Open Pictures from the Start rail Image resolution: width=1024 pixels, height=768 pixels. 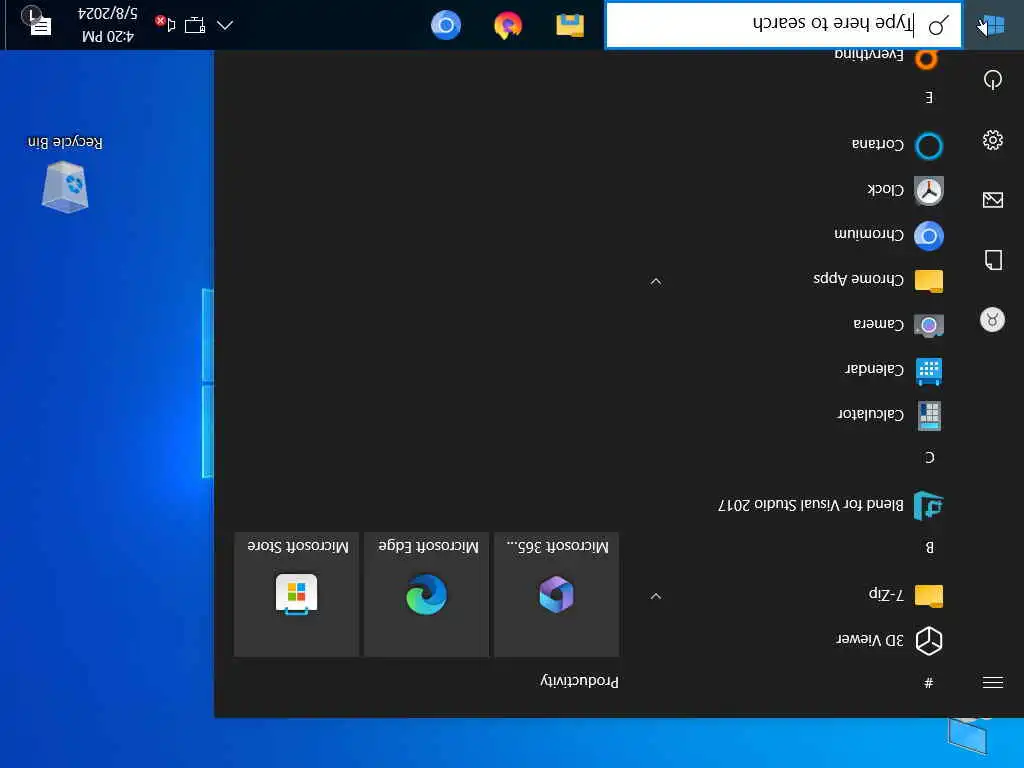click(993, 199)
